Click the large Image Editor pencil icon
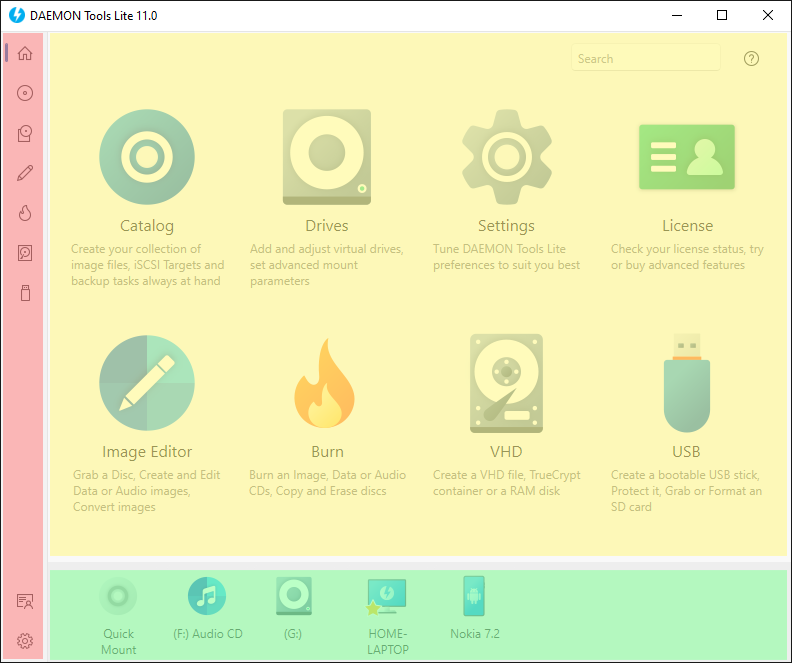Image resolution: width=792 pixels, height=663 pixels. click(x=147, y=383)
